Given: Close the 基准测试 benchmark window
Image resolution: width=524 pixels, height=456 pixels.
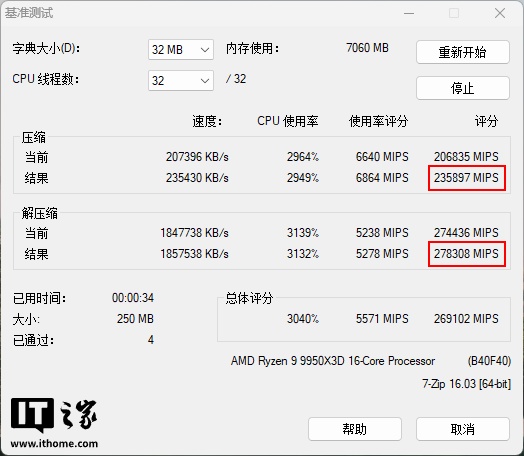Looking at the screenshot, I should tap(500, 13).
